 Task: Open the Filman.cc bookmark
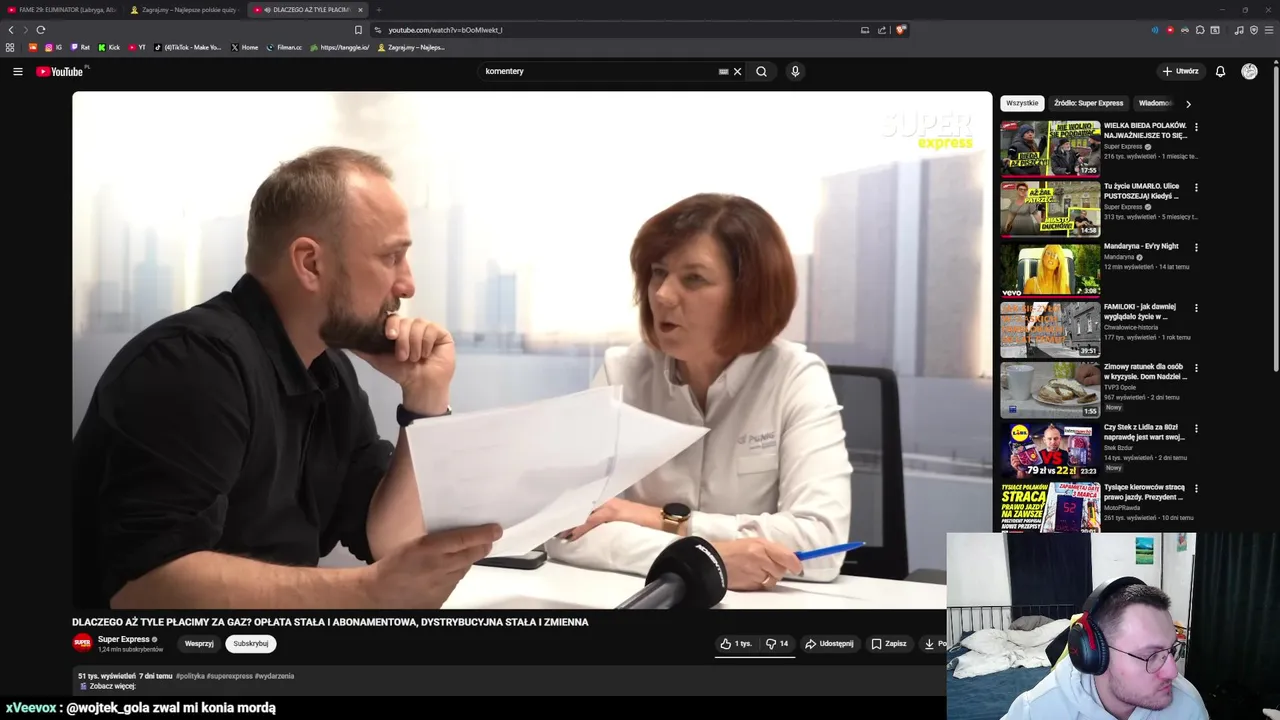point(284,47)
